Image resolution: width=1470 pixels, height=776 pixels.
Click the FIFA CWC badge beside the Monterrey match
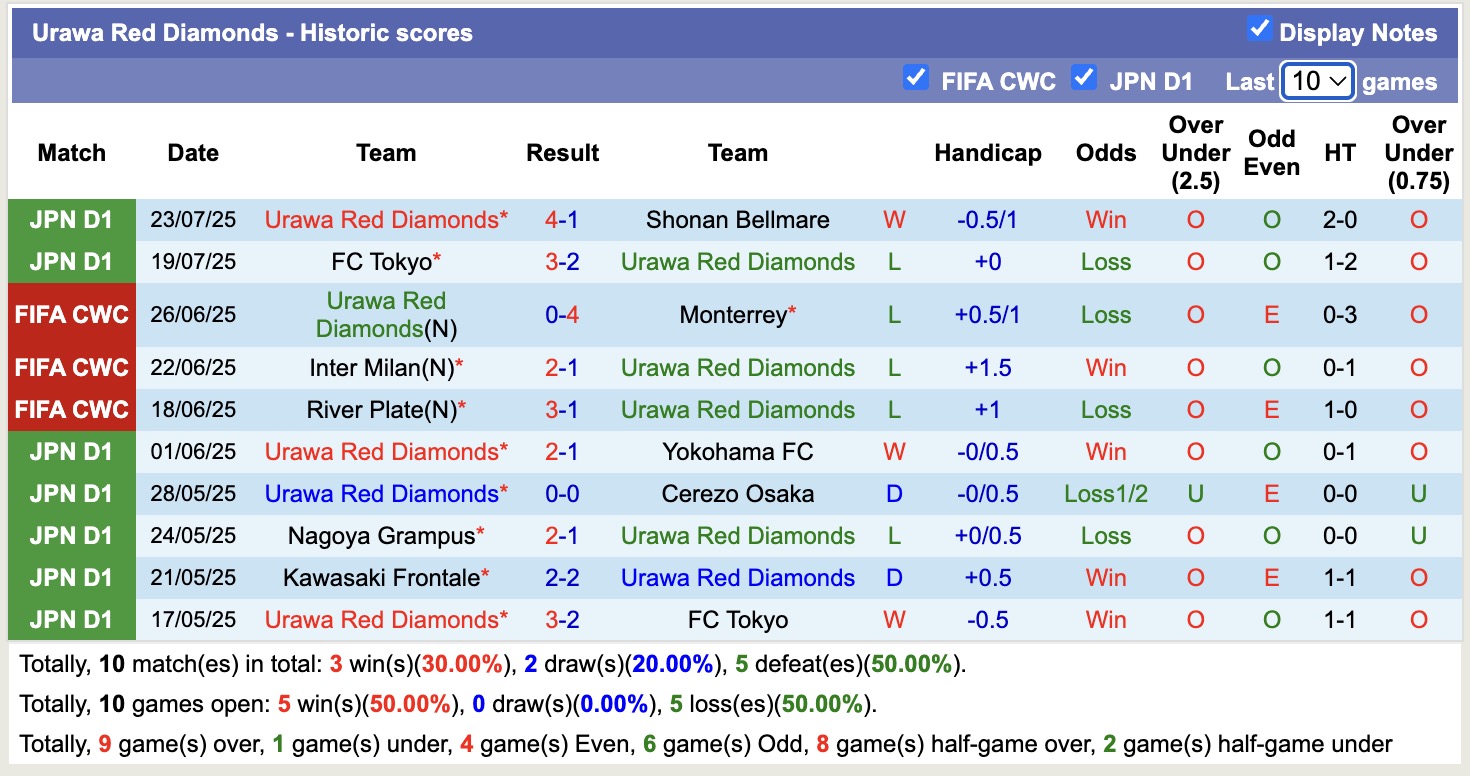(71, 314)
